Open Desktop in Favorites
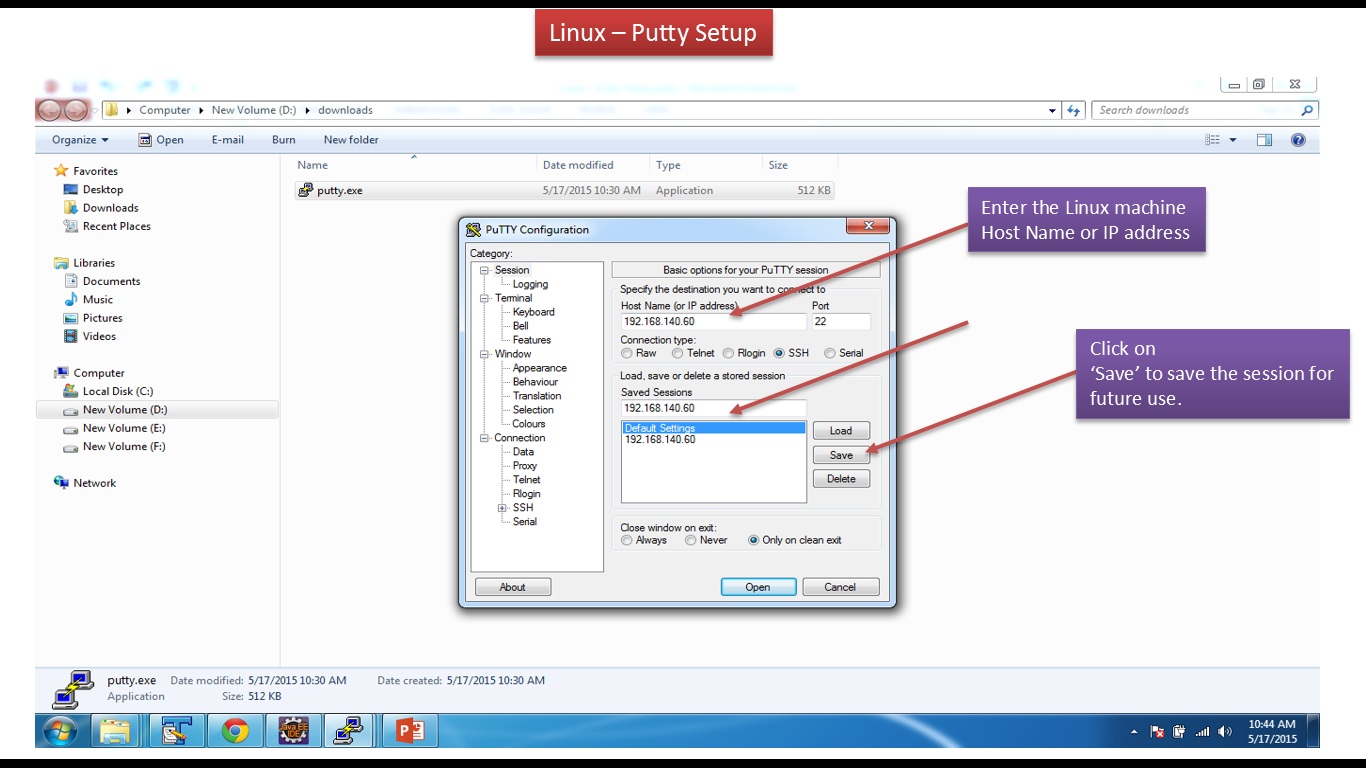1366x768 pixels. 103,189
